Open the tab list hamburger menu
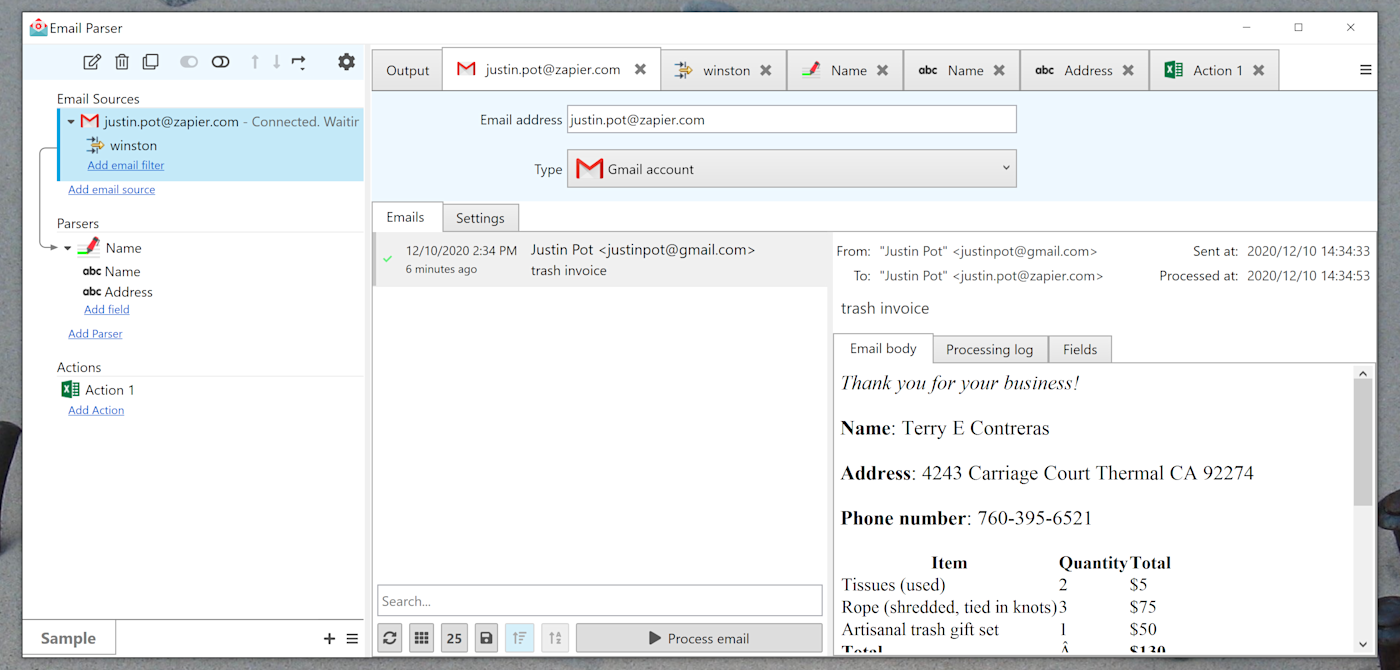 (x=1366, y=70)
